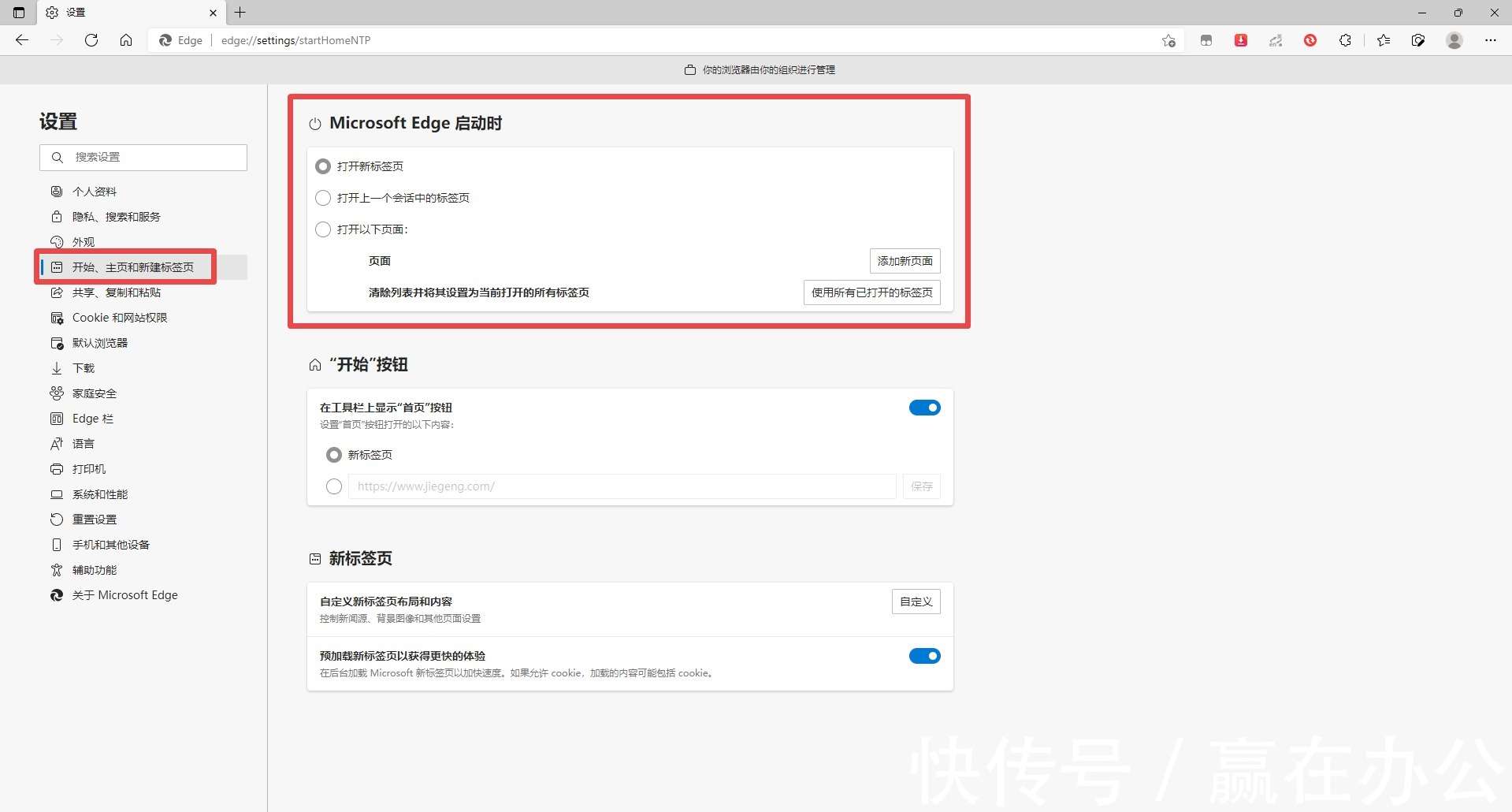
Task: Click the profile avatar icon
Action: 1454,40
